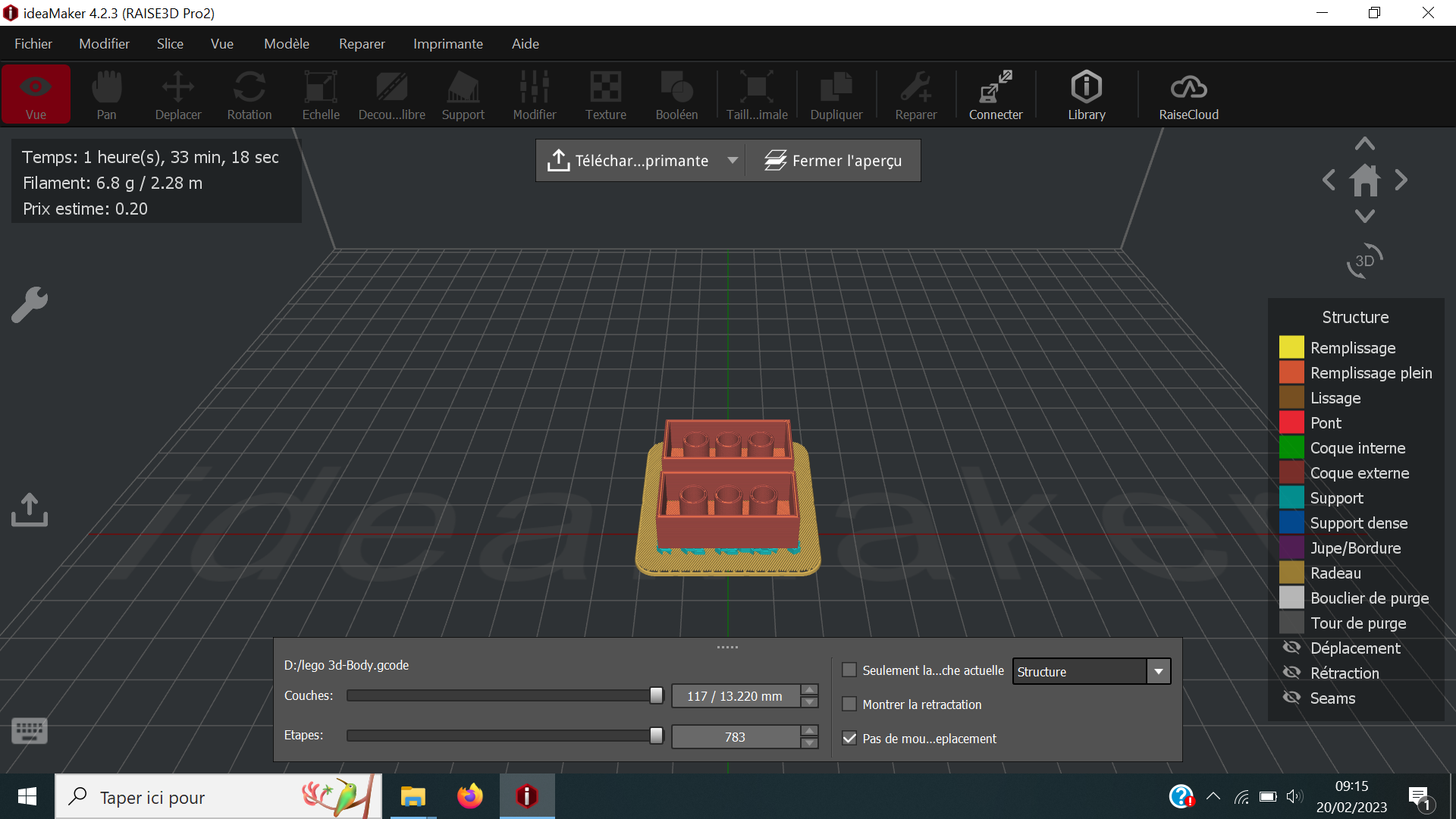Click the wrench settings icon on left
The width and height of the screenshot is (1456, 819).
[30, 305]
